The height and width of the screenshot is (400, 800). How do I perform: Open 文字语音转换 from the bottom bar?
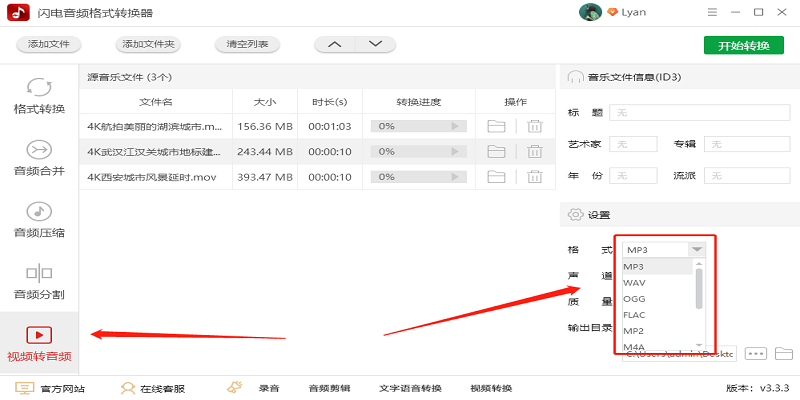click(410, 388)
